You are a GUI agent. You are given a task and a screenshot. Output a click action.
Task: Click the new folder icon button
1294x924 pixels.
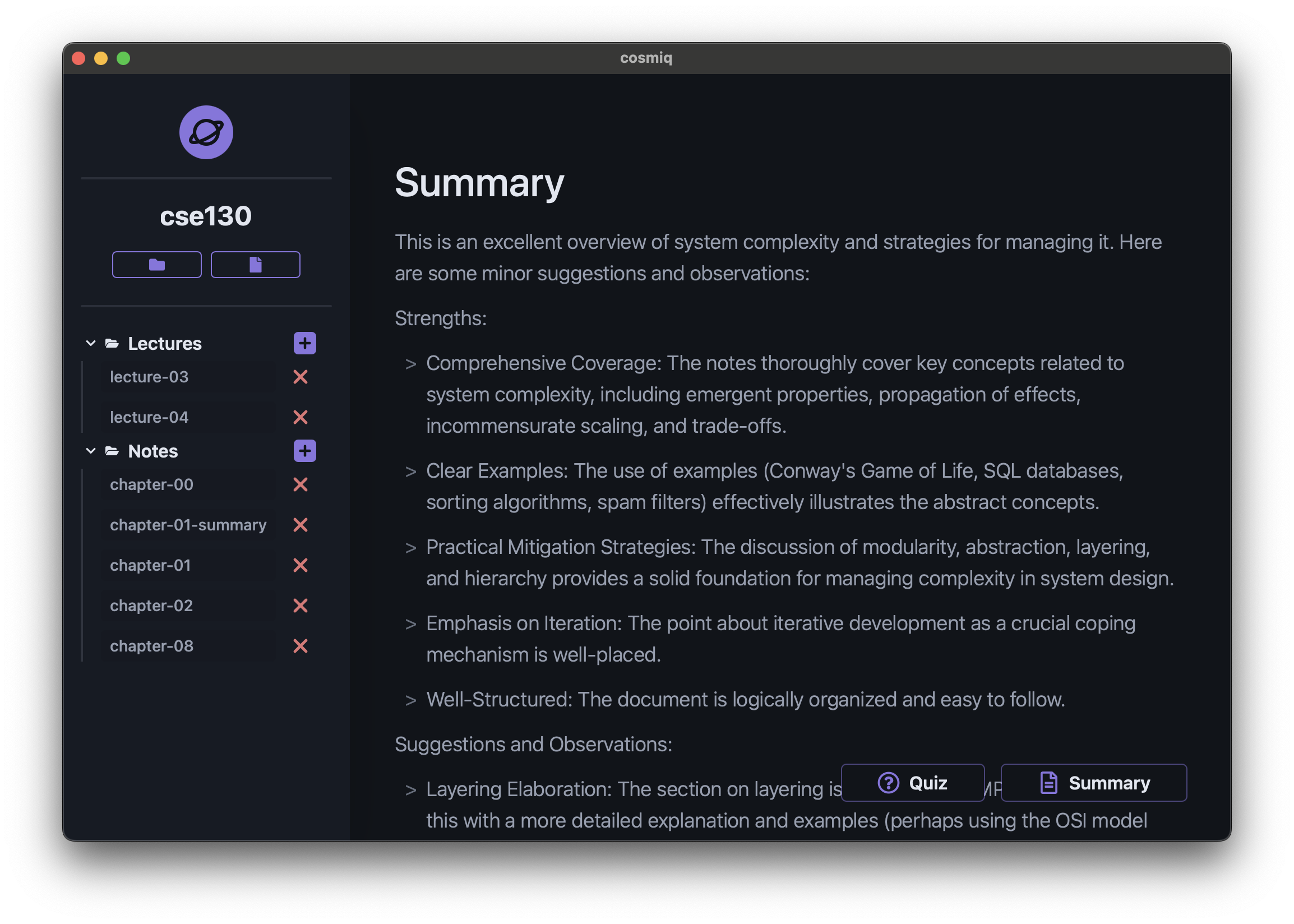point(156,265)
